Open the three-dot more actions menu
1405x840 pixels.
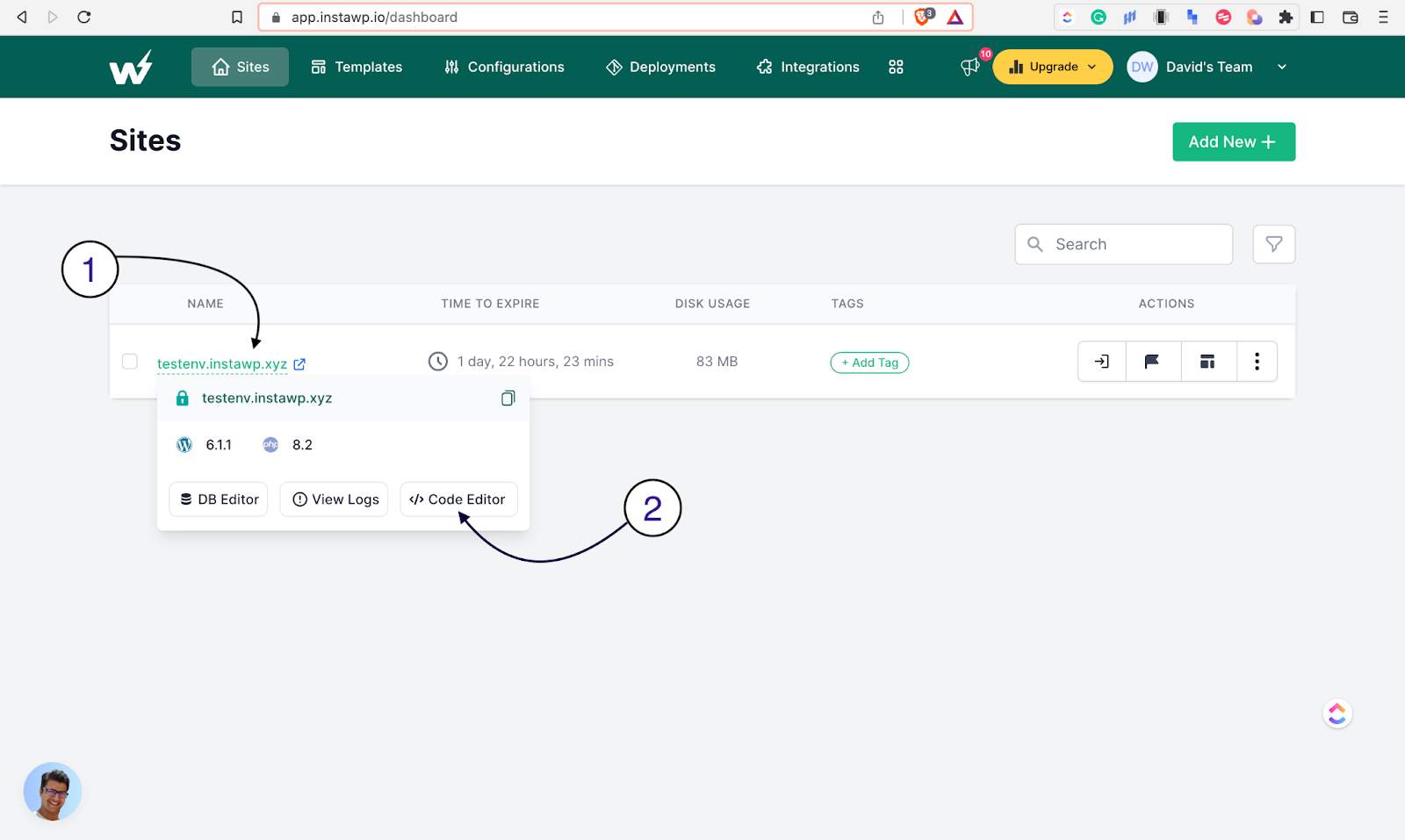click(1257, 362)
